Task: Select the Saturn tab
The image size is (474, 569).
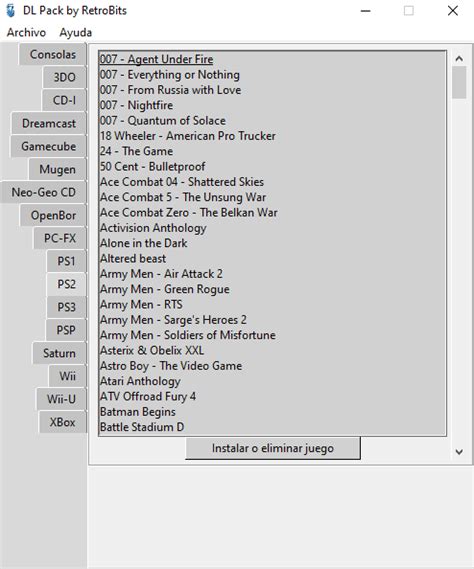Action: point(59,353)
